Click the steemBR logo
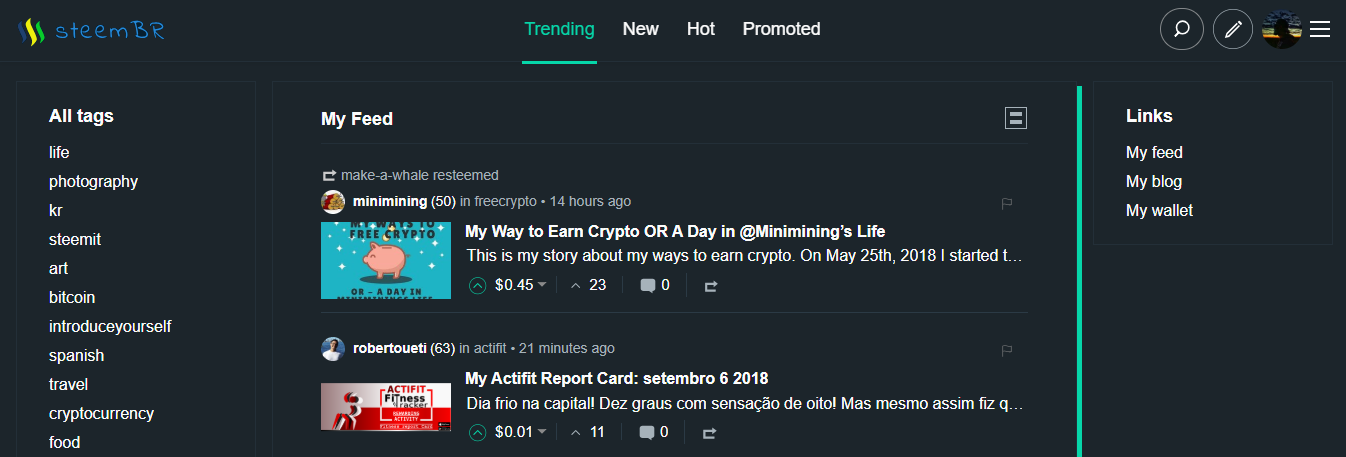The height and width of the screenshot is (457, 1346). click(x=91, y=31)
